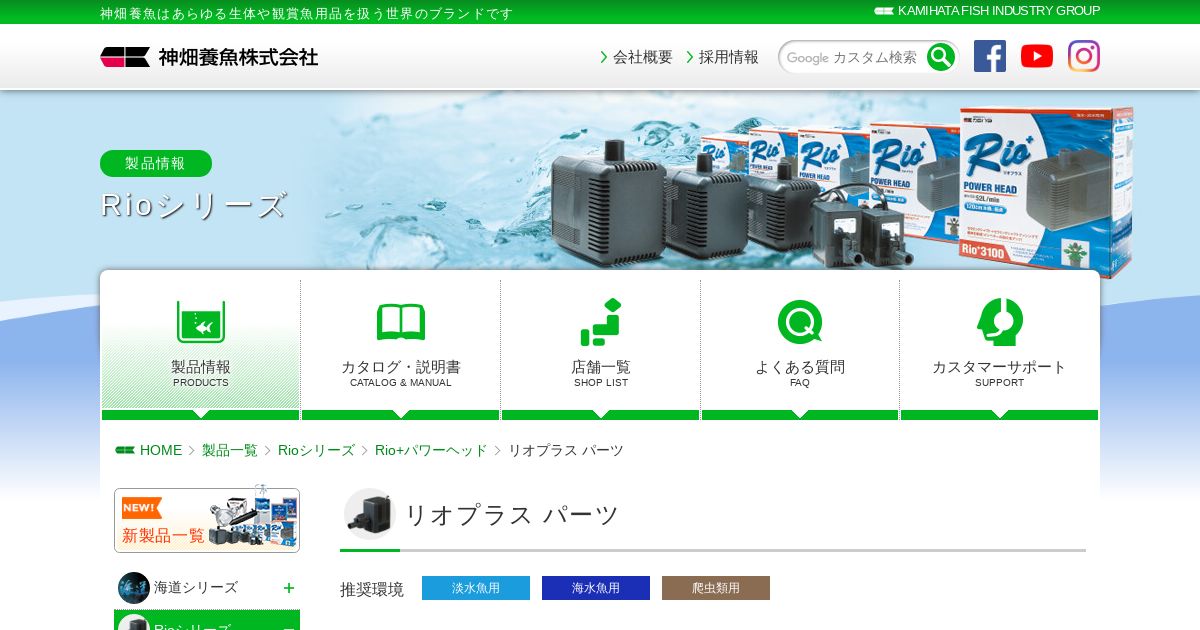Click the Rio+ 3100 product box image
The height and width of the screenshot is (630, 1200).
(1046, 192)
